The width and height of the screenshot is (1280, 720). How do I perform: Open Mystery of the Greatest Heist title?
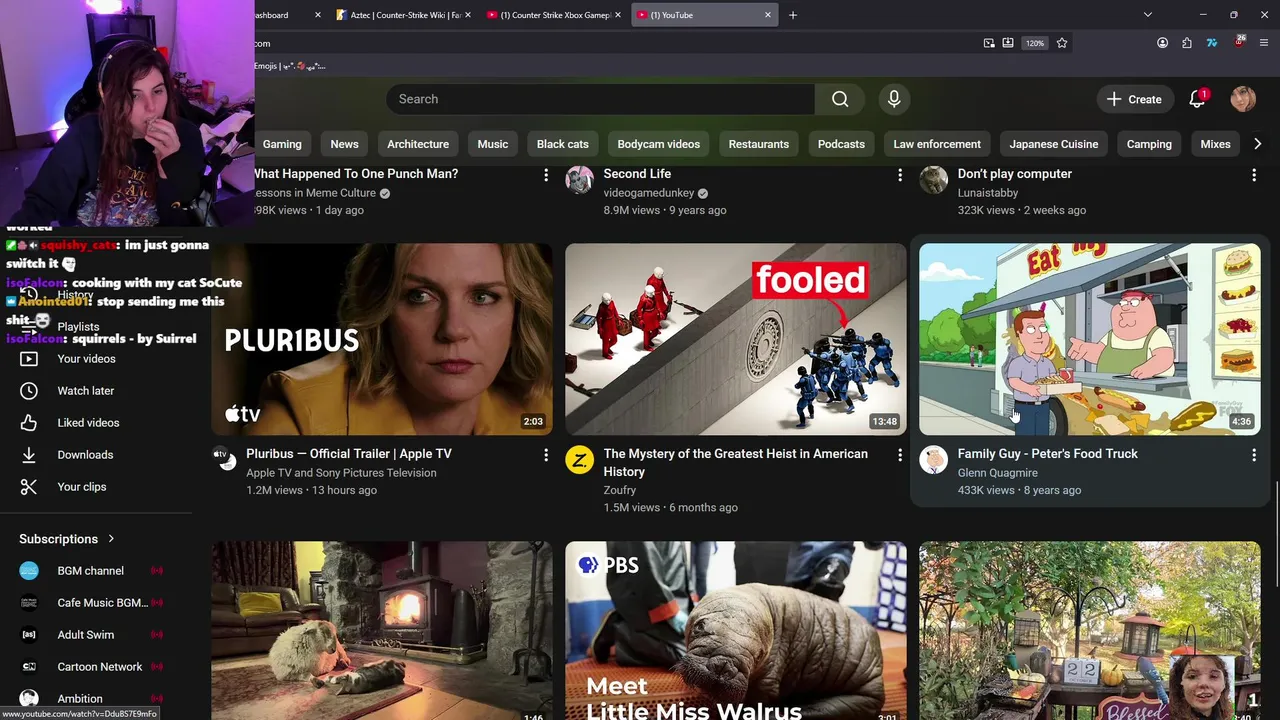(x=736, y=463)
